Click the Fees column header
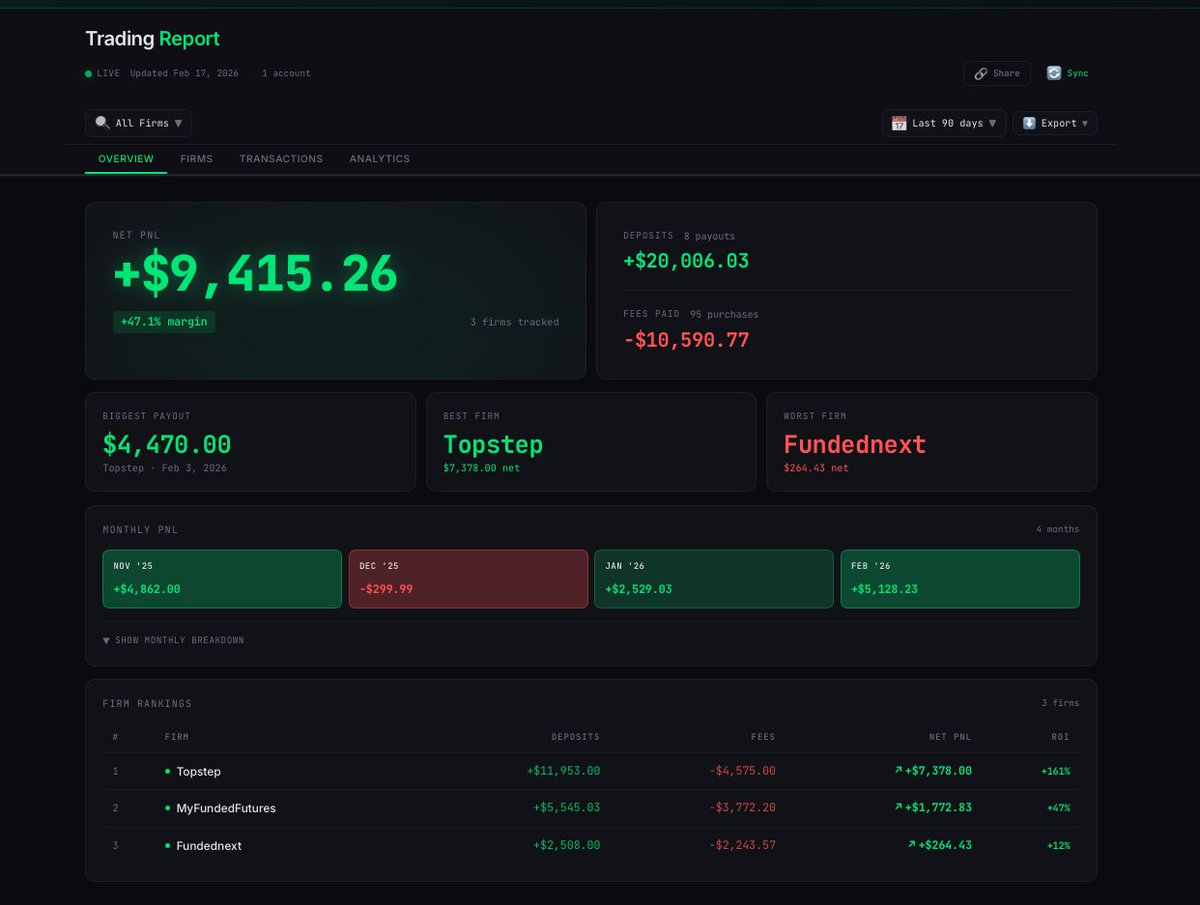 (763, 737)
